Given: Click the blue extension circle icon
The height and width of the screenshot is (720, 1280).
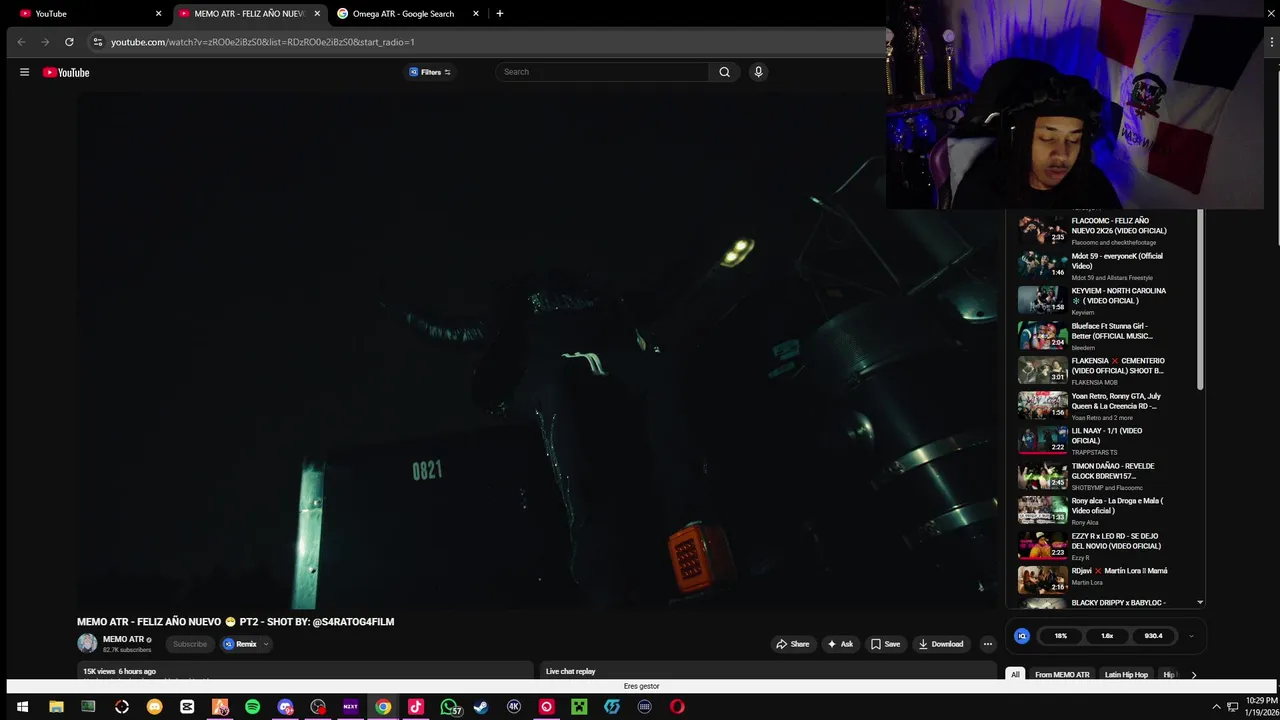Looking at the screenshot, I should coord(1022,636).
